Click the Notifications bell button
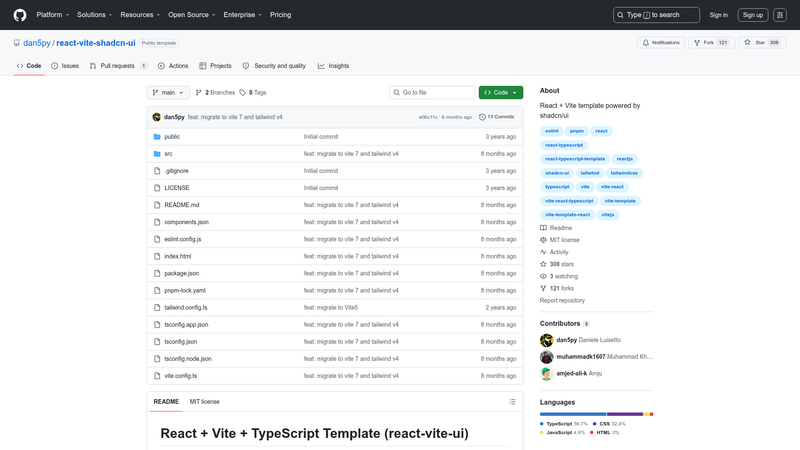The image size is (800, 450). click(661, 43)
